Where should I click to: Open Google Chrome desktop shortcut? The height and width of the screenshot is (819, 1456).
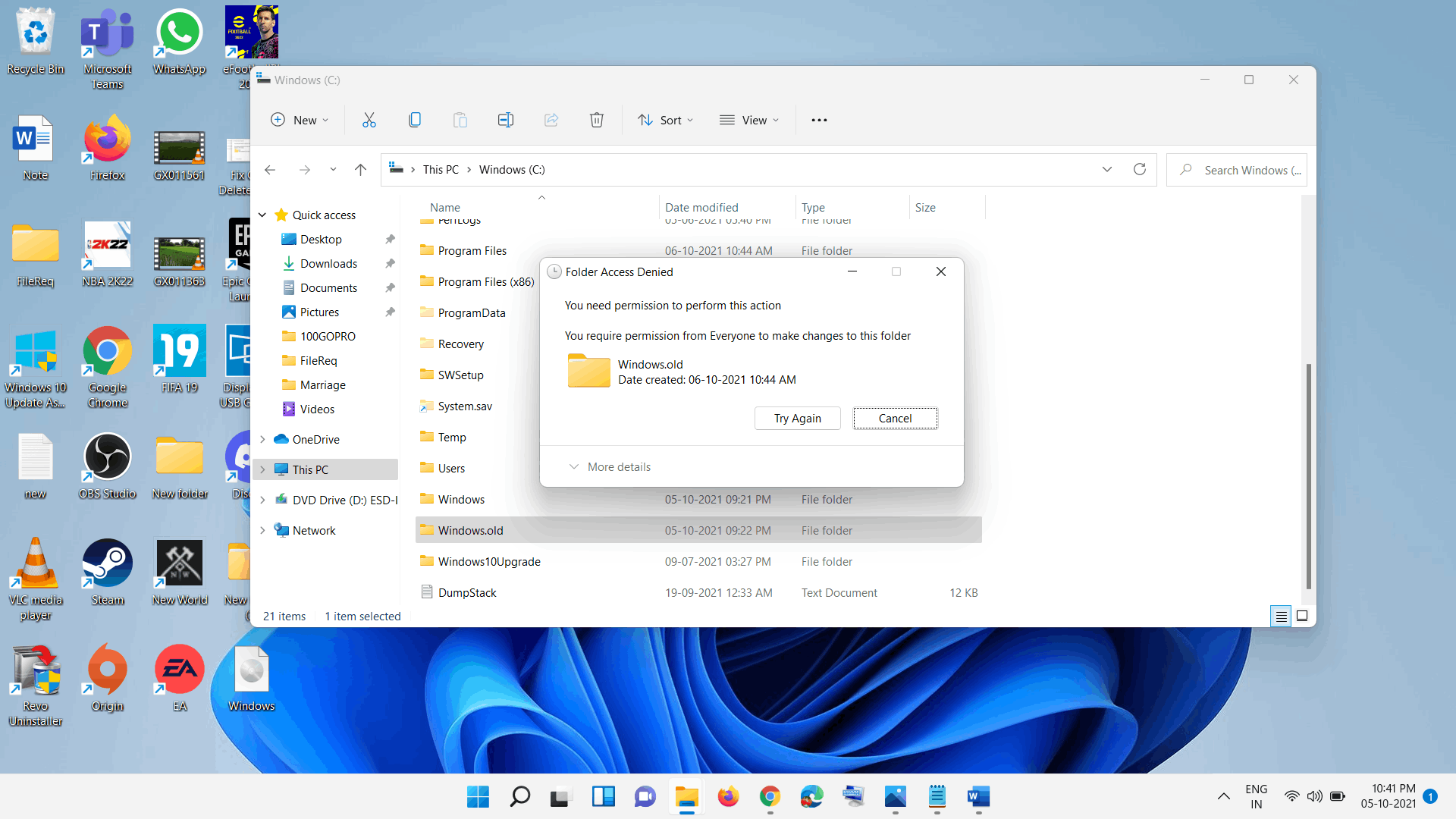(x=107, y=368)
